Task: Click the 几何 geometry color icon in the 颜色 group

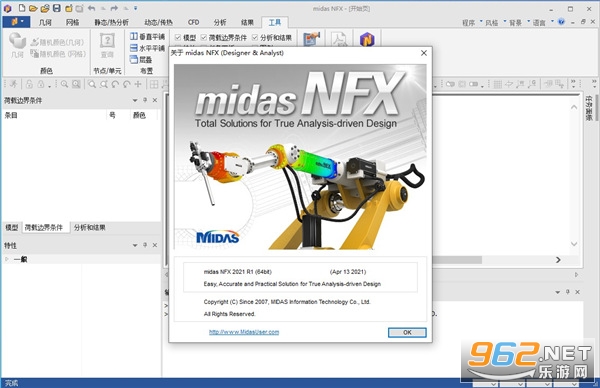Action: (17, 45)
